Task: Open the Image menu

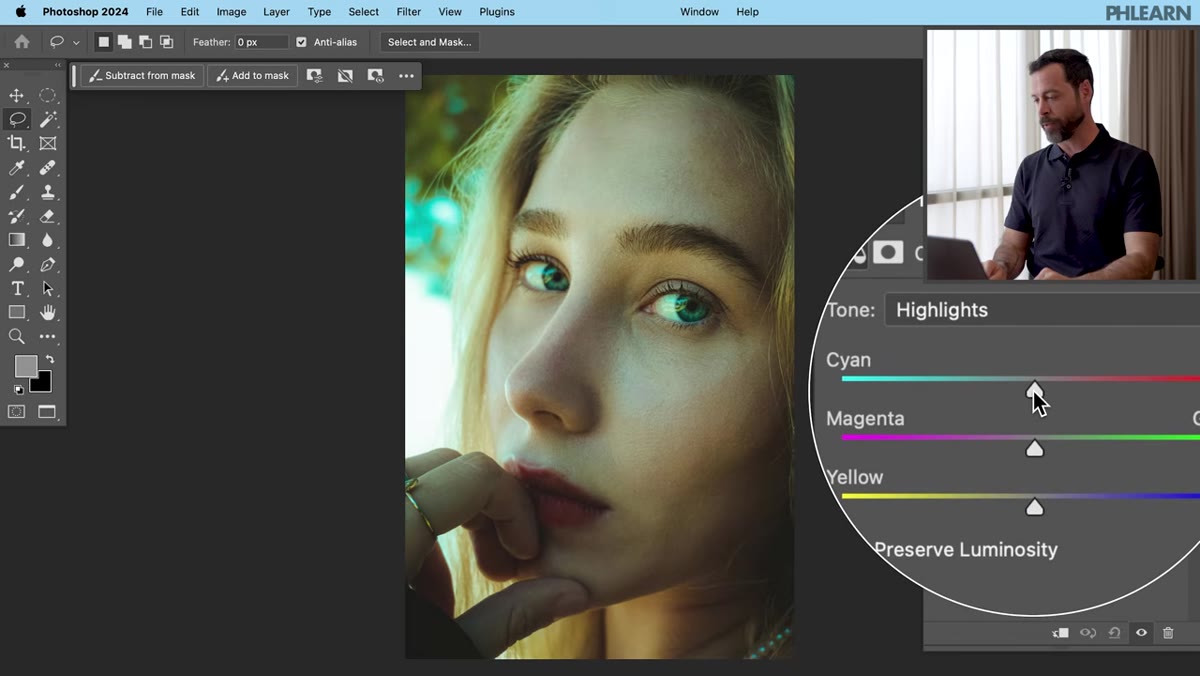Action: (x=231, y=12)
